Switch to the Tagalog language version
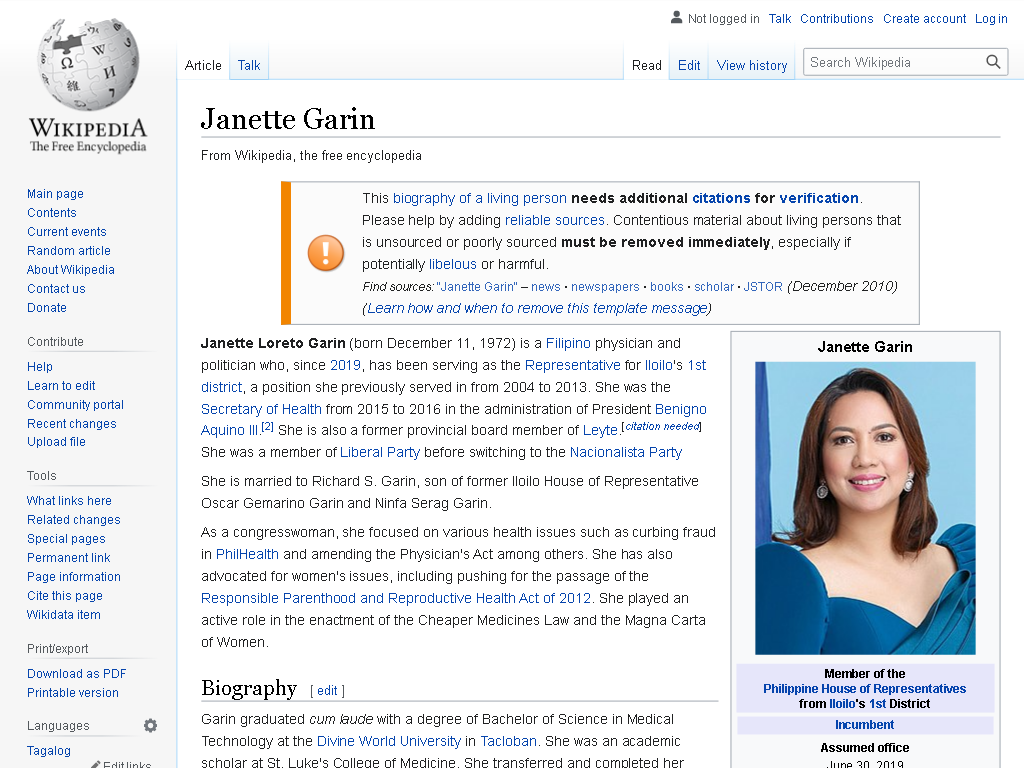Screen dimensions: 1024x768 coord(48,751)
